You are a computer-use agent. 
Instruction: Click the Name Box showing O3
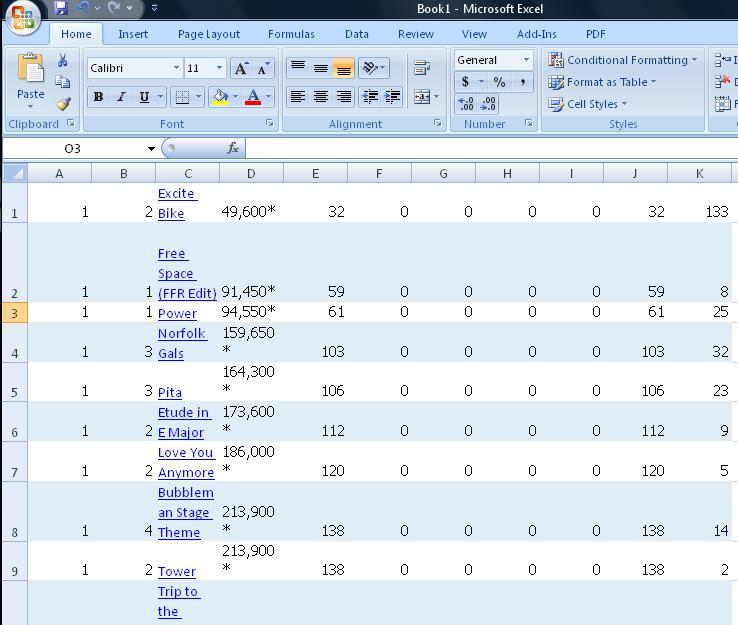pos(73,149)
